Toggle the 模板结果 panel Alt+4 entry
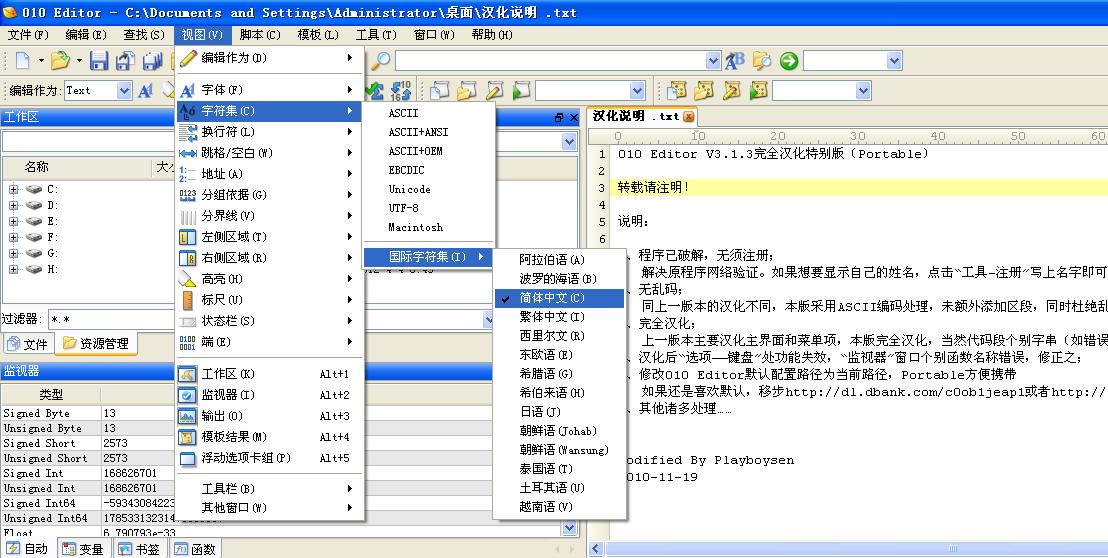The height and width of the screenshot is (558, 1108). (269, 437)
